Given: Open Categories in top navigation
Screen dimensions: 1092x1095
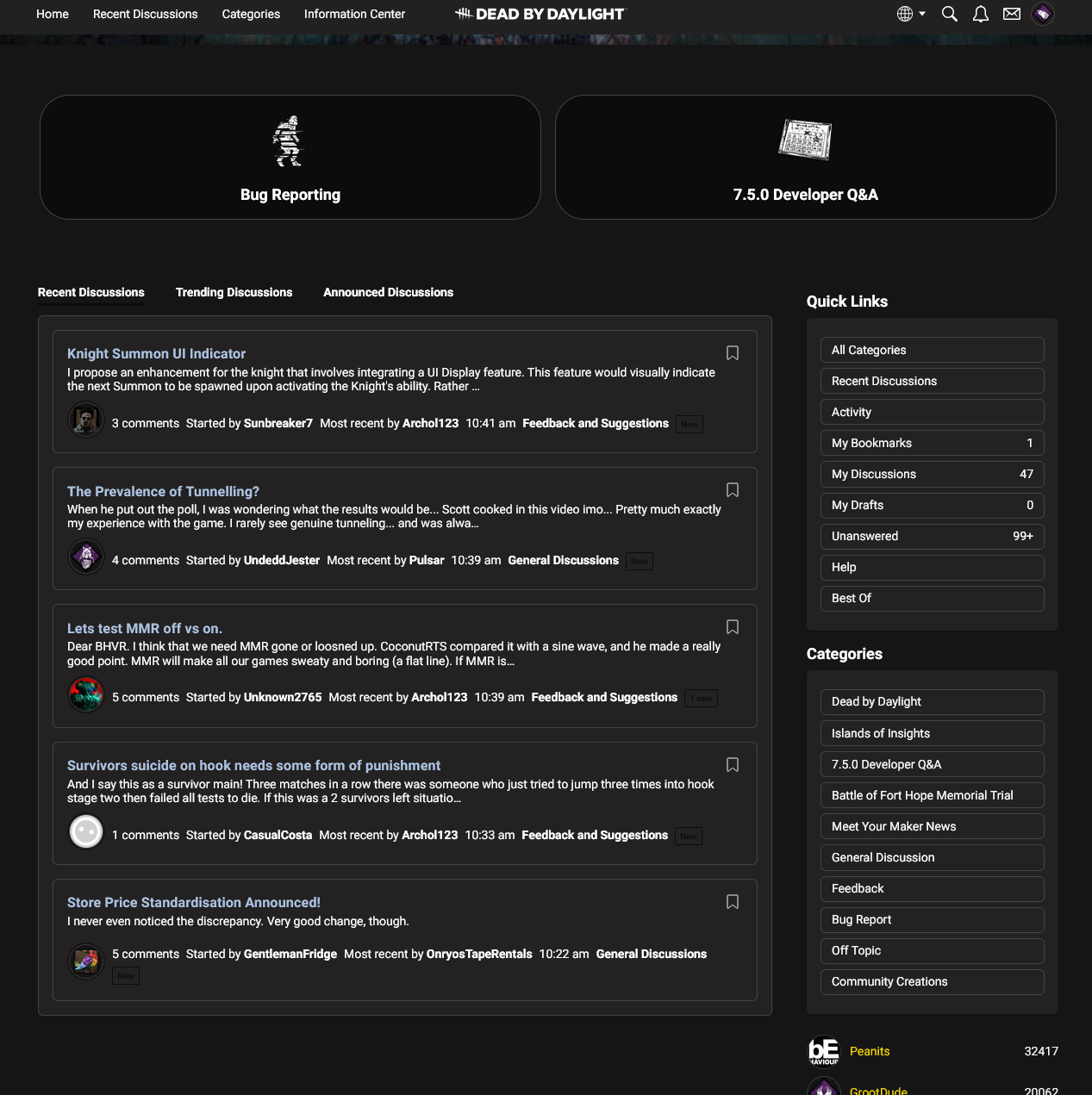Looking at the screenshot, I should [251, 14].
